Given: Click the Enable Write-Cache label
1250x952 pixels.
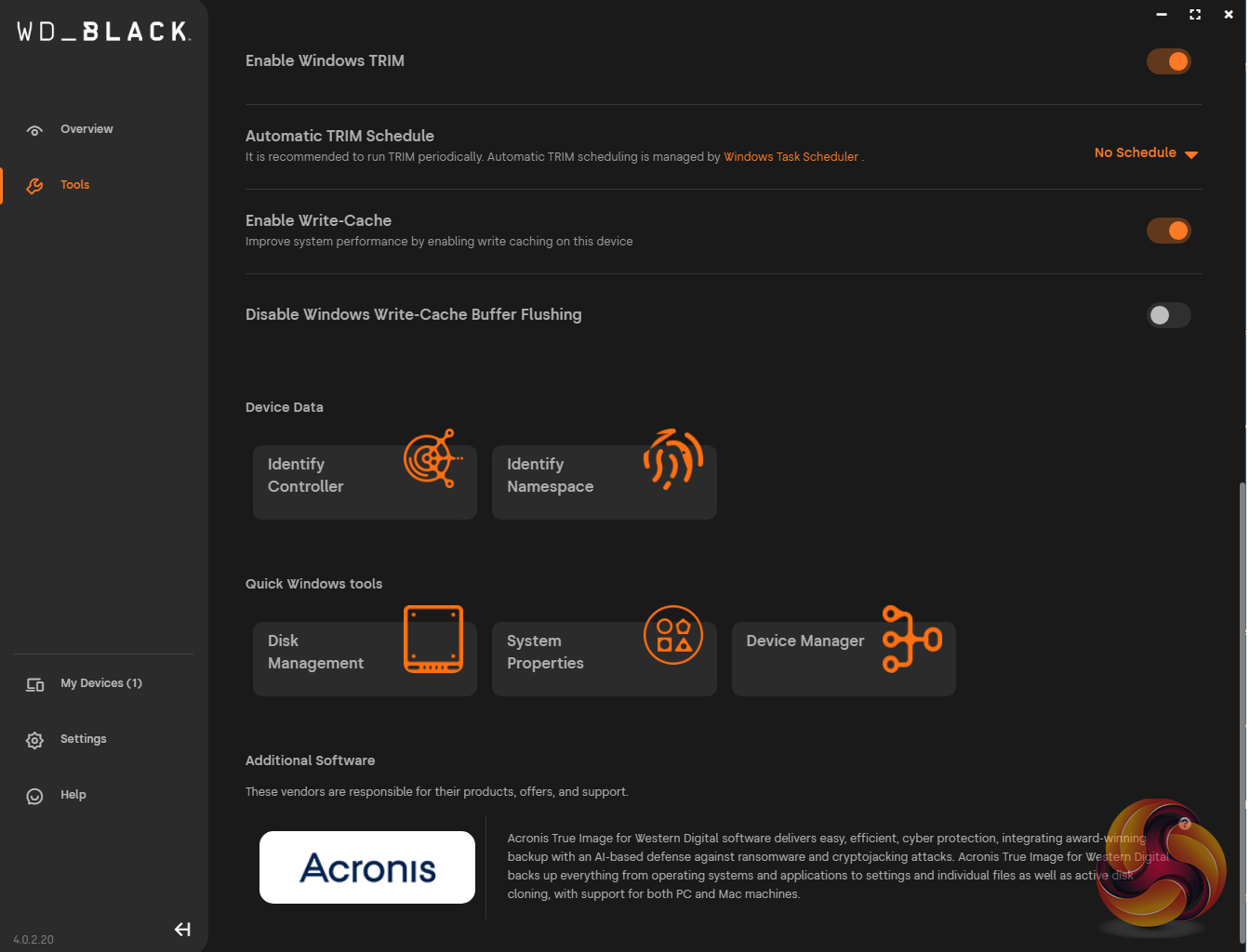Looking at the screenshot, I should pos(318,220).
